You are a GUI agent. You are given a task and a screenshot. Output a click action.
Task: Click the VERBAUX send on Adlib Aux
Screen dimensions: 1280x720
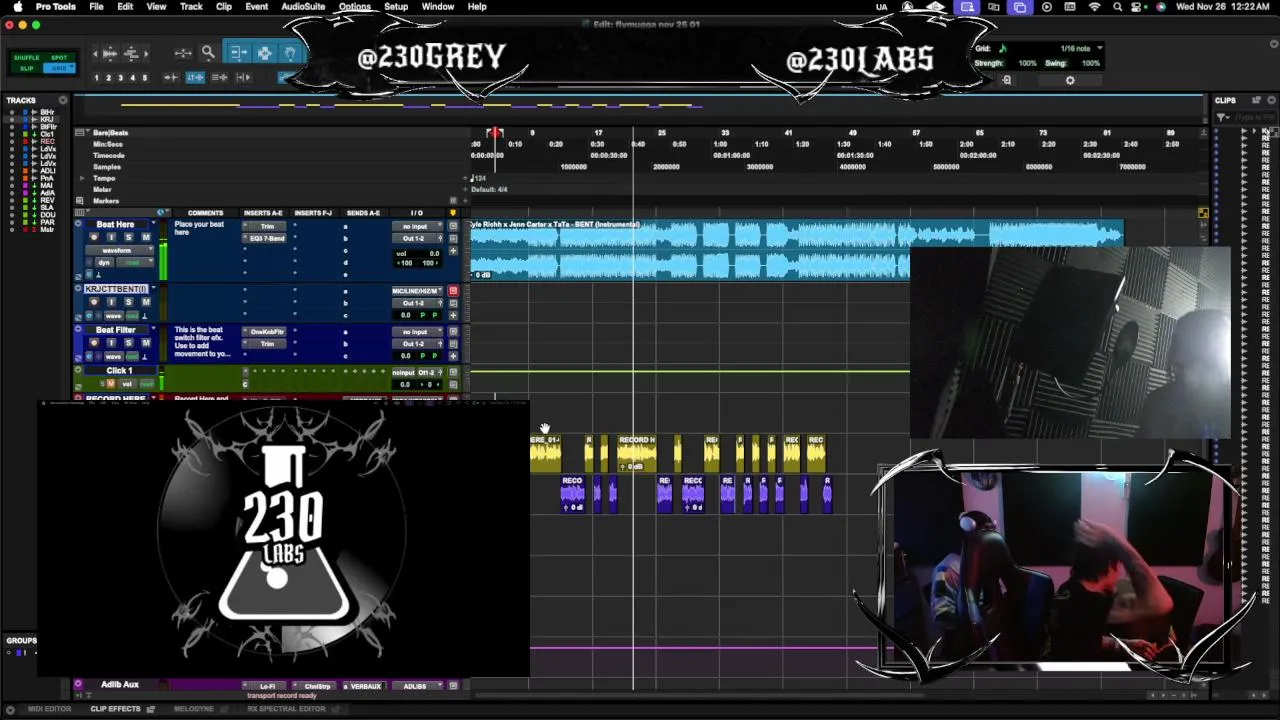(366, 686)
